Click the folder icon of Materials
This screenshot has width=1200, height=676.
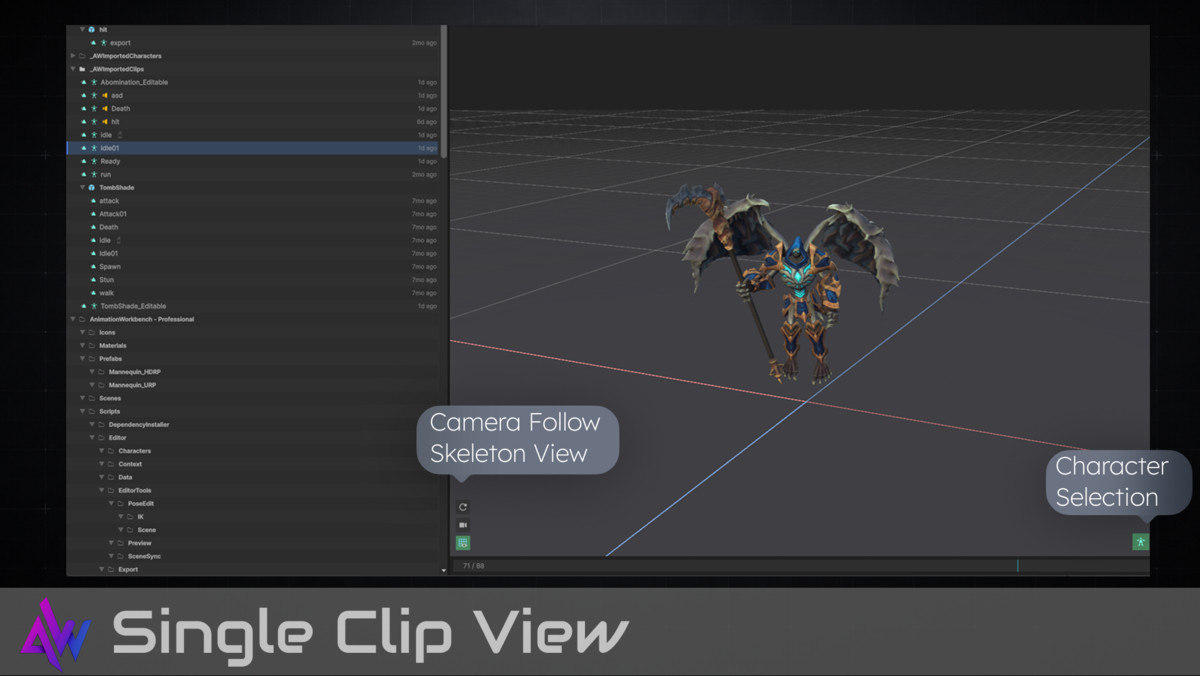tap(91, 345)
